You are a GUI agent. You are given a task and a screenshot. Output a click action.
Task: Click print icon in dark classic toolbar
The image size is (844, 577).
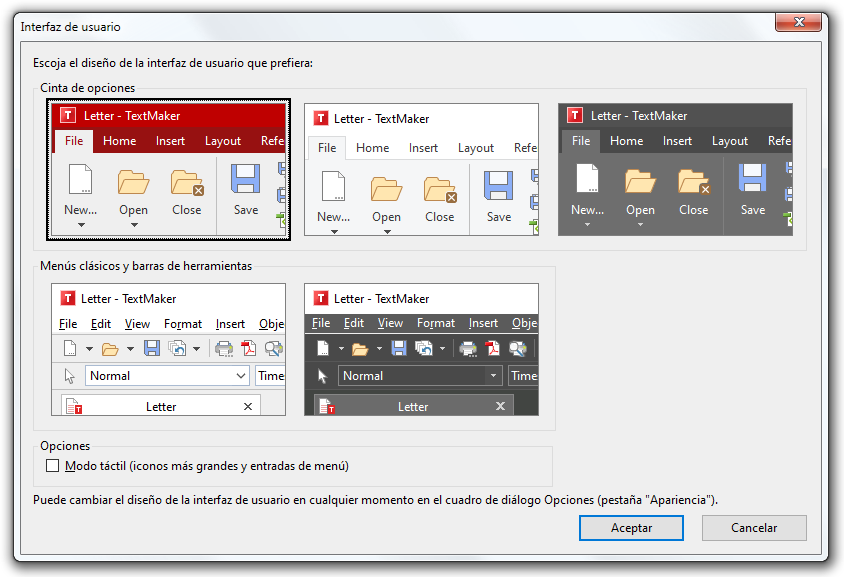pos(468,349)
